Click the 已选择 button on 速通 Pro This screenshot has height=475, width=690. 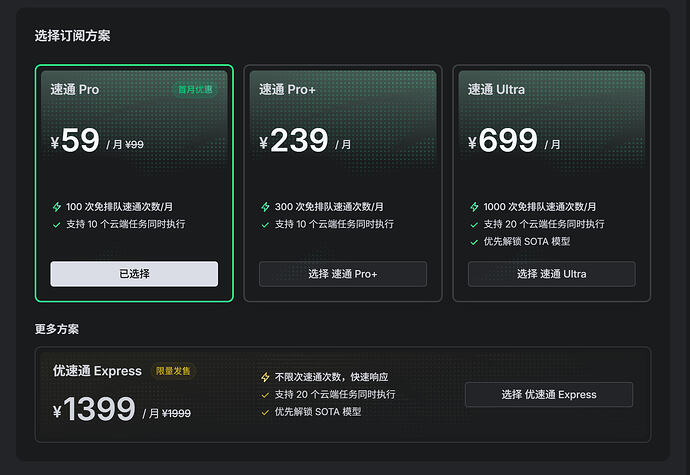pos(134,274)
